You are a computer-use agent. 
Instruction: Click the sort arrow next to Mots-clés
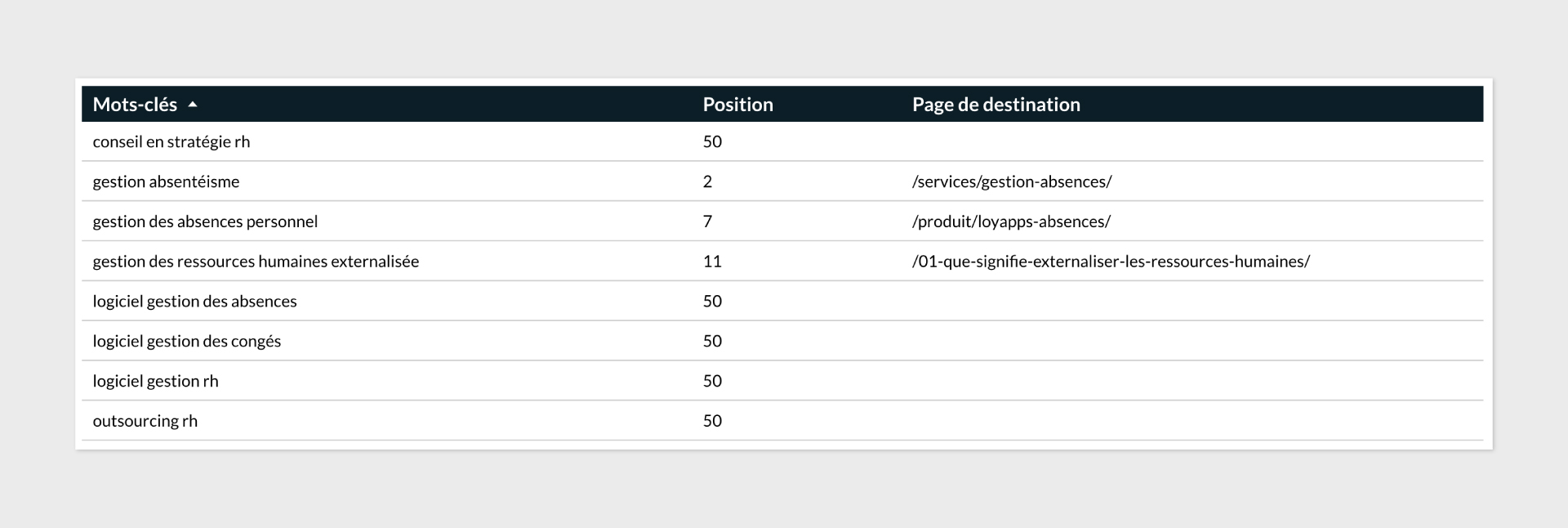tap(193, 105)
